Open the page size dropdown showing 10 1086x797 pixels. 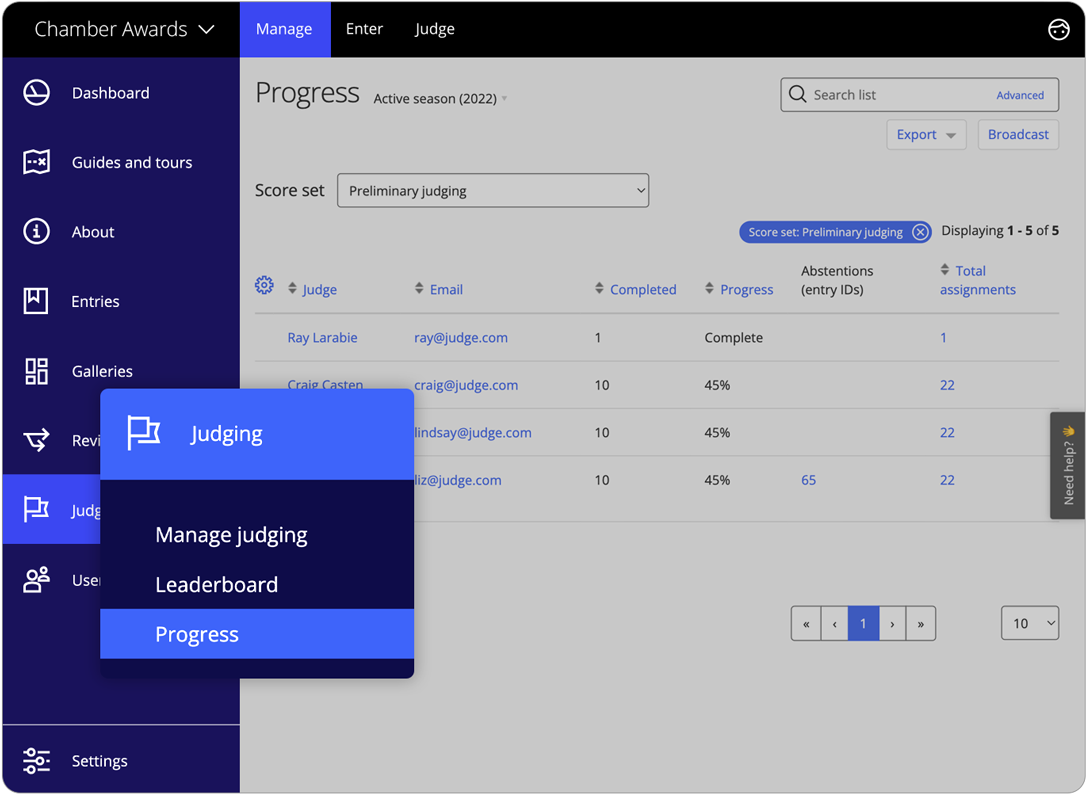[1030, 623]
